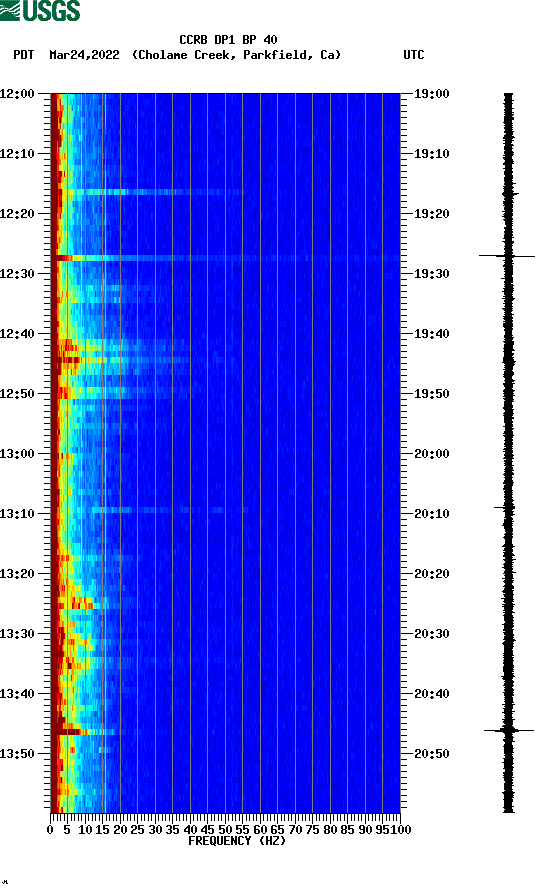Click the "(Cholame Creek, Parkfield, Ca)" location text
552x893 pixels.
236,55
